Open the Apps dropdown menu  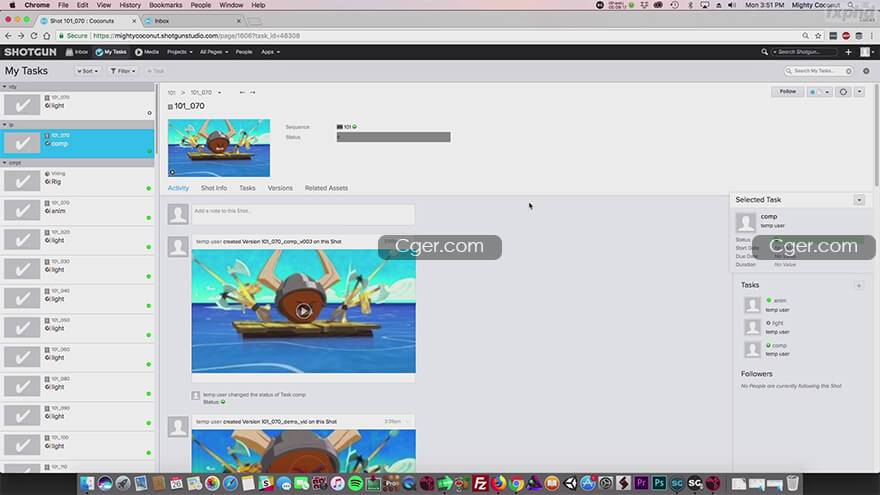point(270,52)
